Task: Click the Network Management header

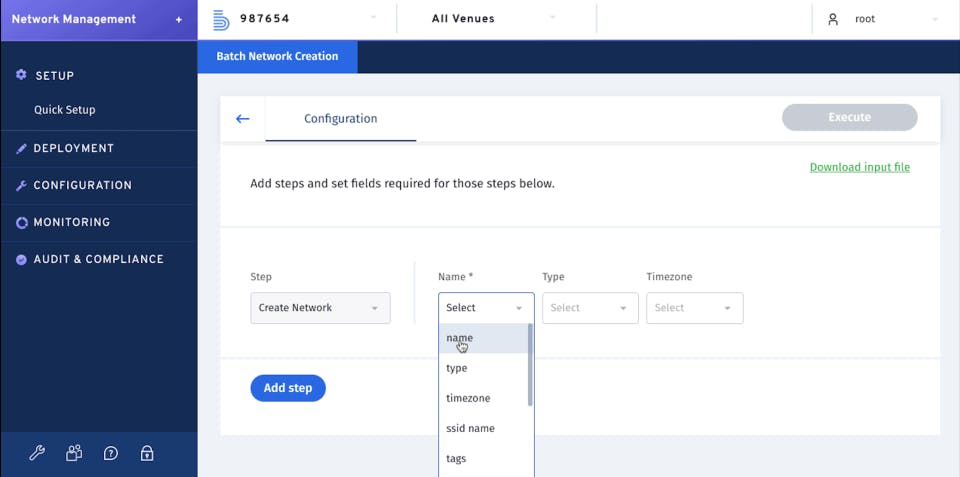Action: coord(73,20)
